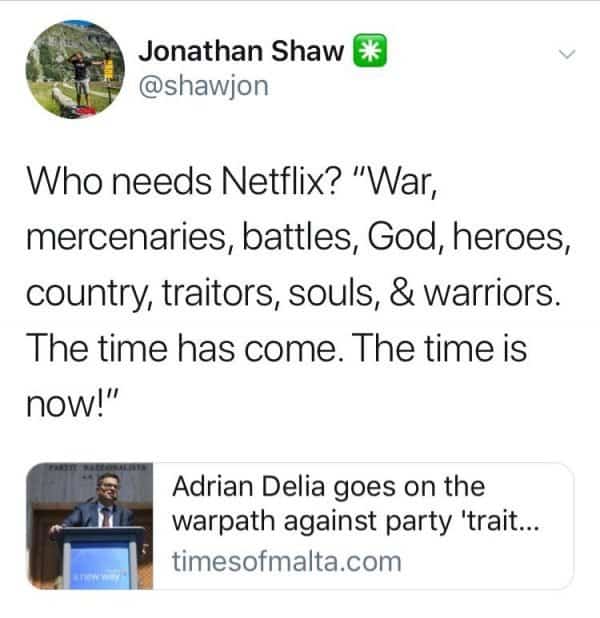600x618 pixels.
Task: Click 'mercenaries' in the tweet text
Action: point(126,238)
